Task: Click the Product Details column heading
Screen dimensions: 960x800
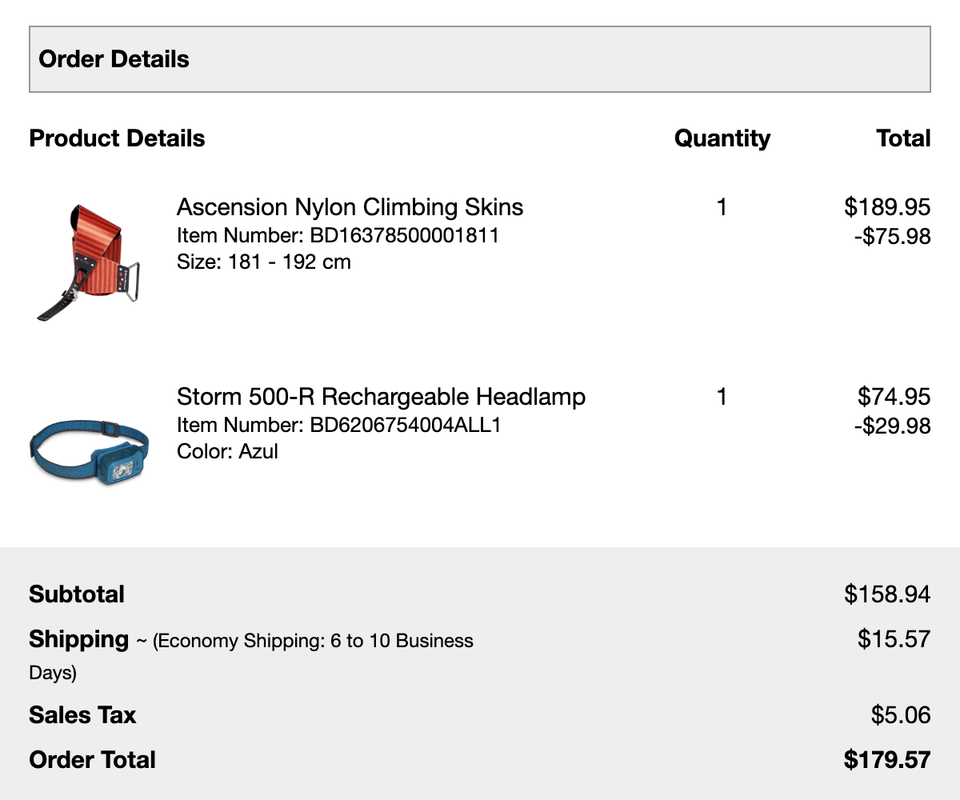Action: 117,138
